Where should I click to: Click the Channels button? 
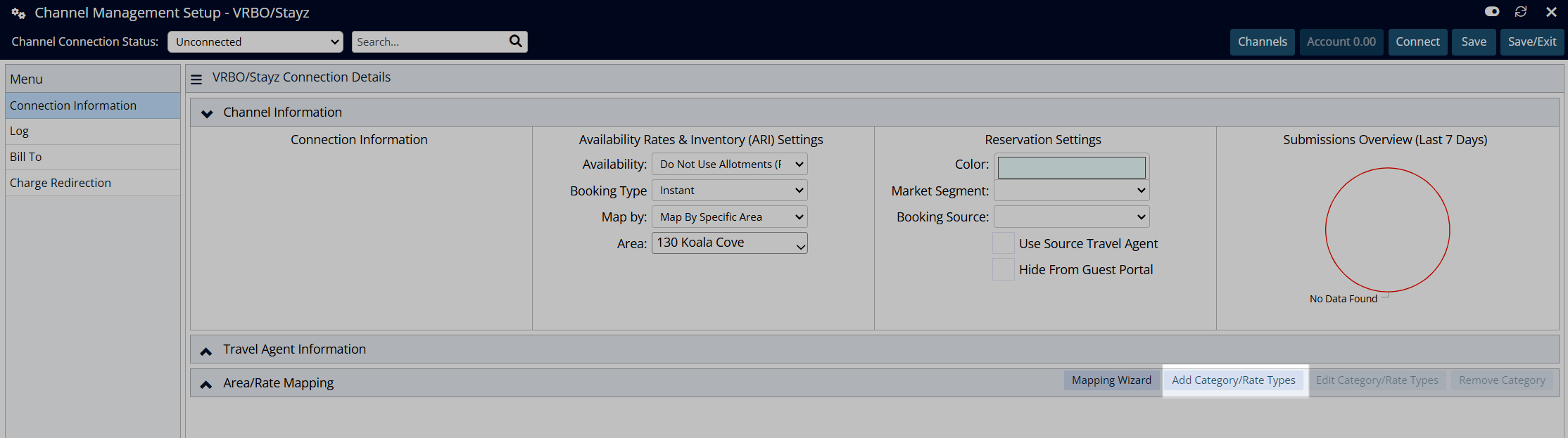click(1263, 41)
